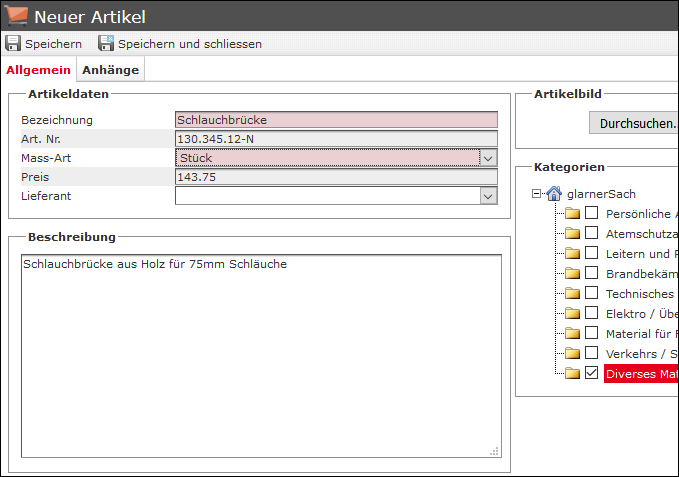Select the Allgemein tab

[39, 70]
